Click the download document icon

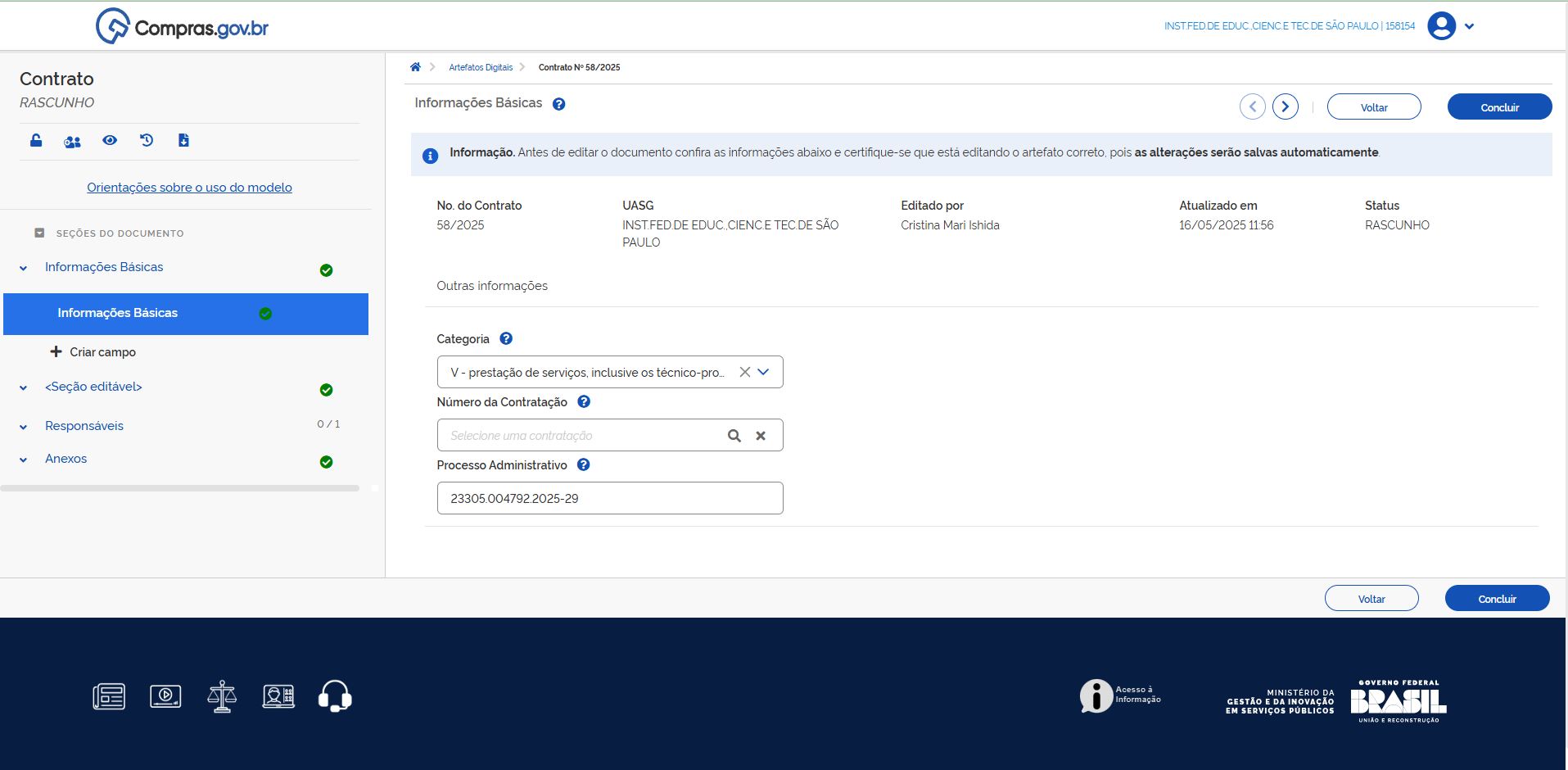coord(183,141)
